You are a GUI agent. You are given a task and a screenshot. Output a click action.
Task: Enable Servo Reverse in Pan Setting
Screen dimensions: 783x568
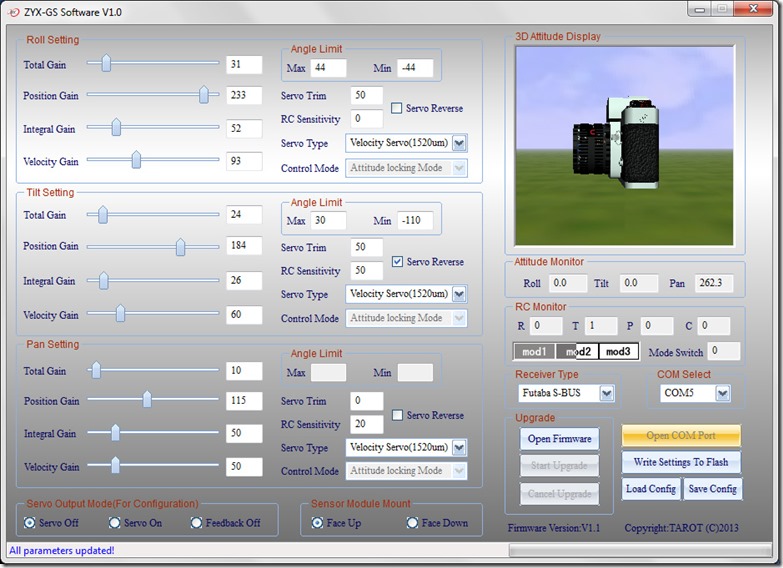coord(397,415)
